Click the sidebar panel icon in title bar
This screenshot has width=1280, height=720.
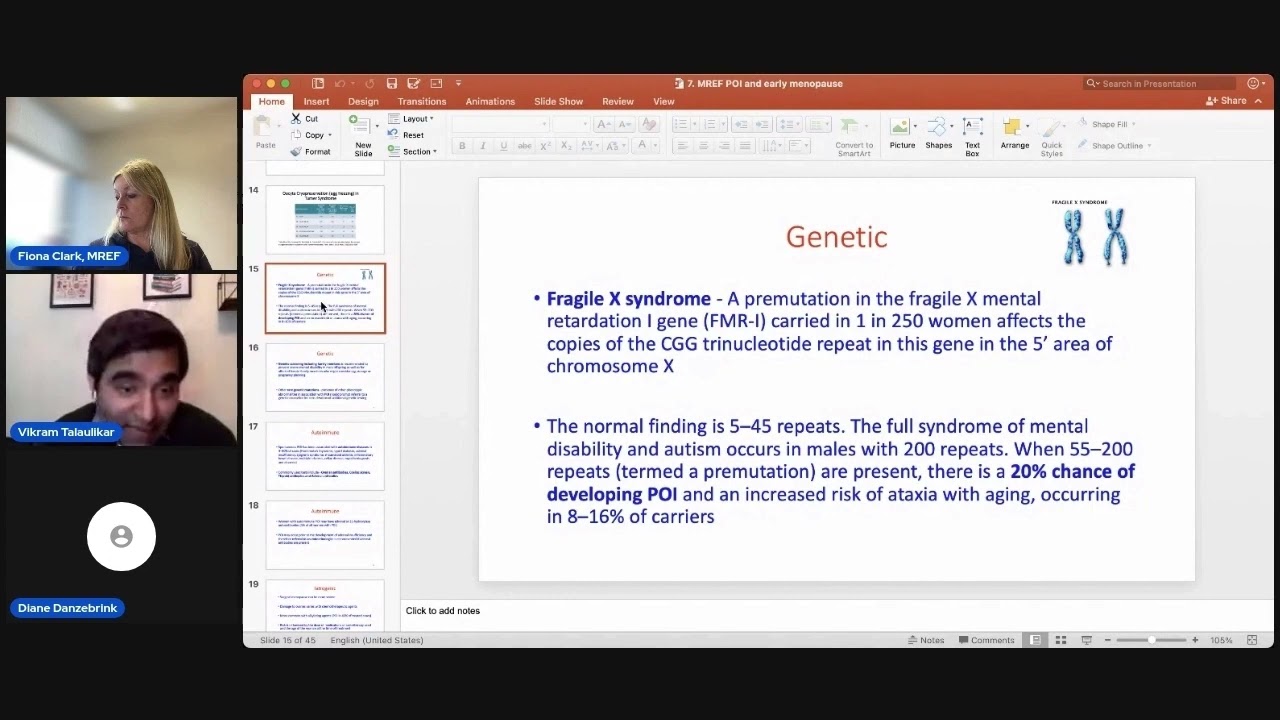click(318, 83)
